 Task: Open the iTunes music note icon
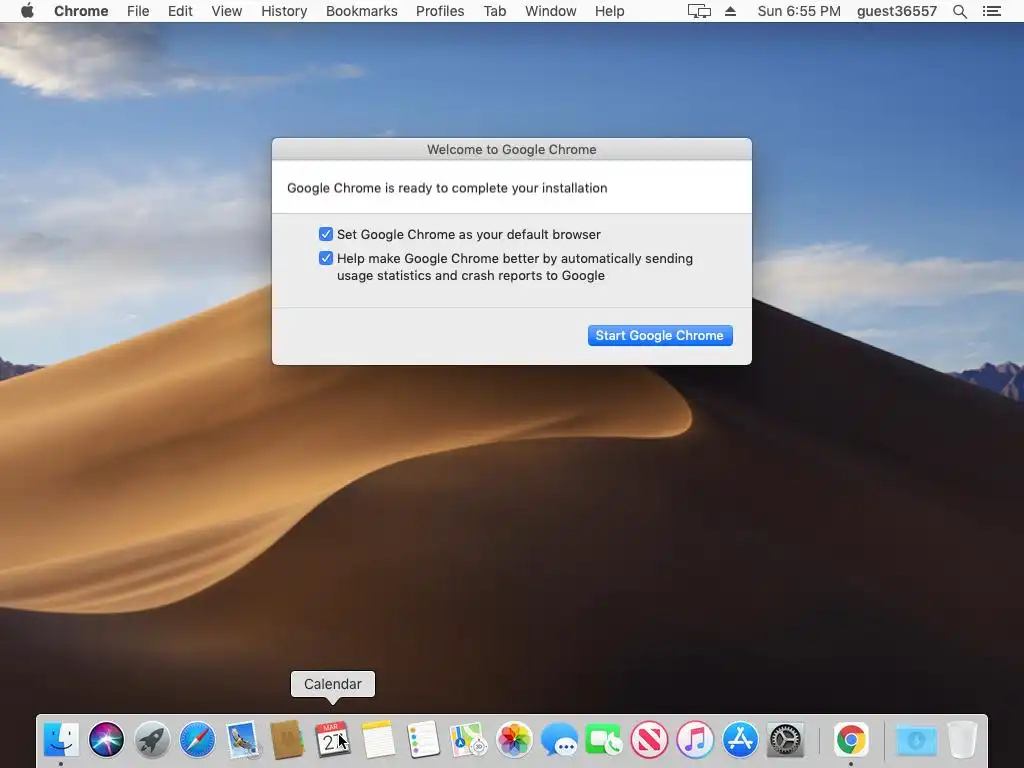(695, 740)
